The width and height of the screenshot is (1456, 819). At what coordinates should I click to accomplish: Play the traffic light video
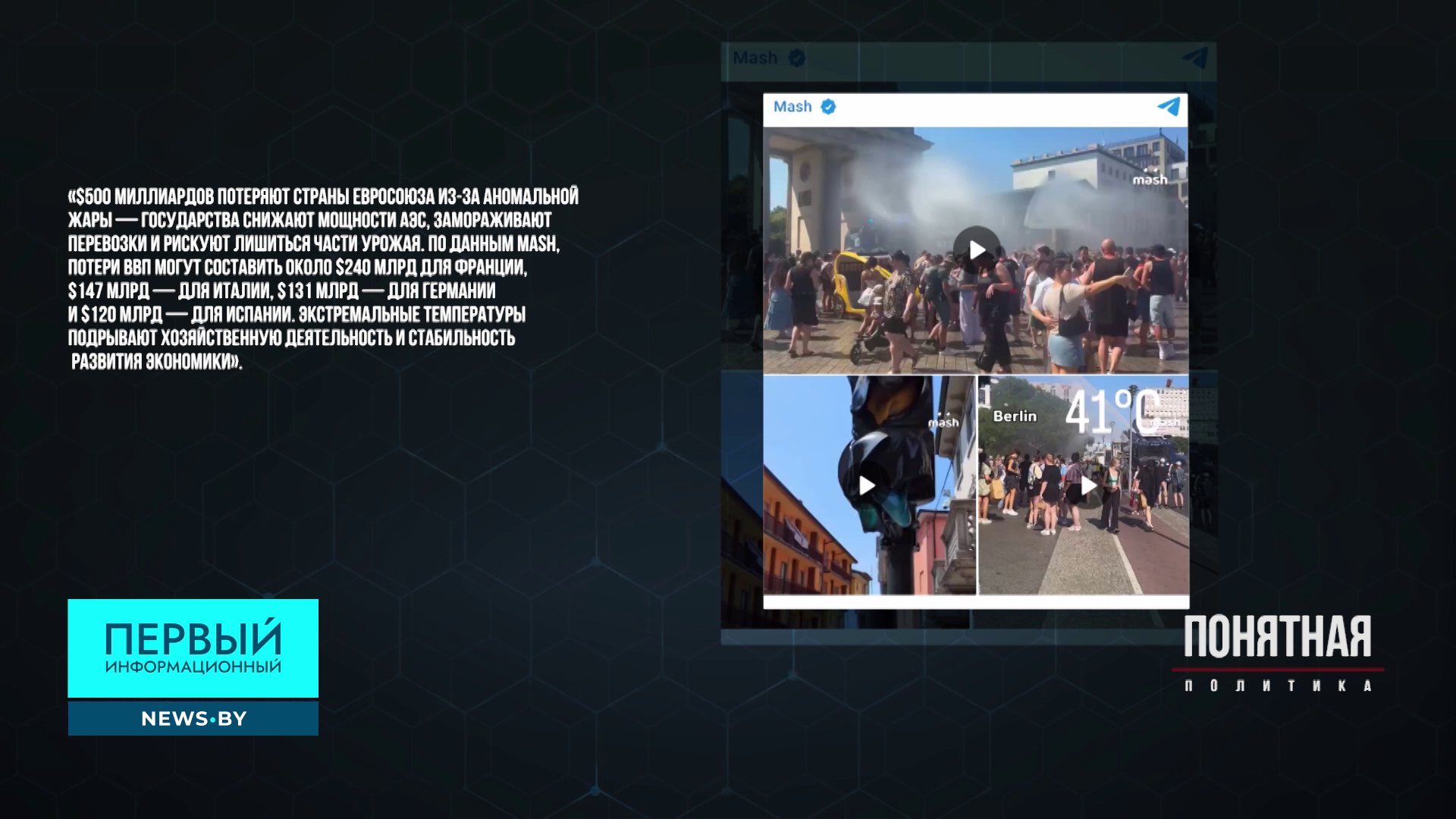(867, 485)
